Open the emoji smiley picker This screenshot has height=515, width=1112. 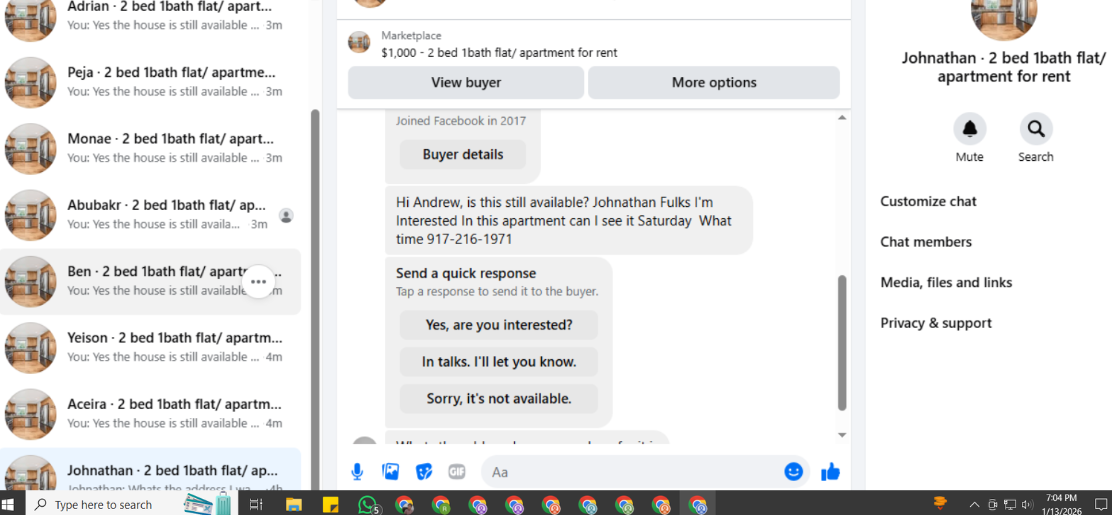point(794,472)
